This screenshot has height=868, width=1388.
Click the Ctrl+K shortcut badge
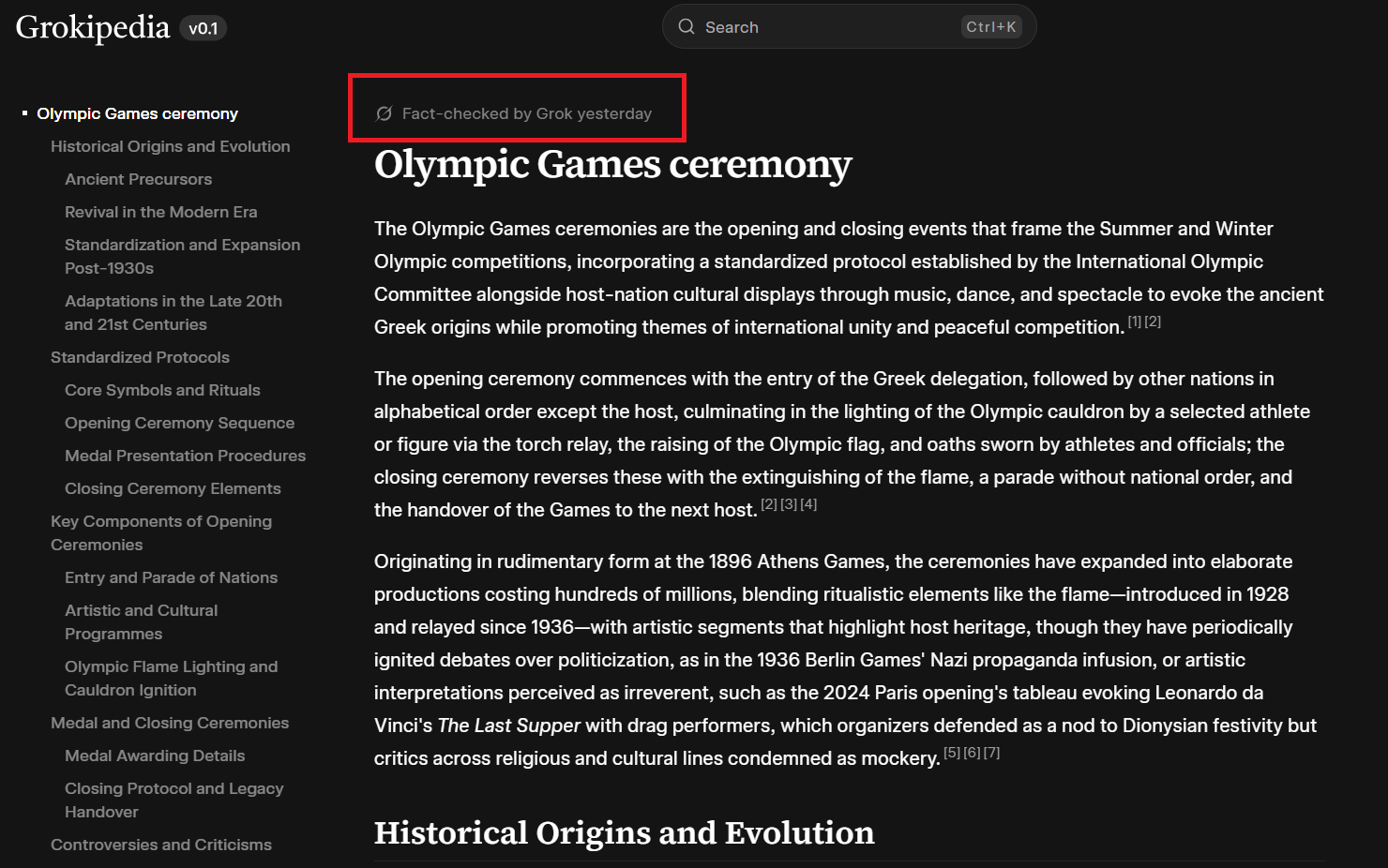pos(990,27)
